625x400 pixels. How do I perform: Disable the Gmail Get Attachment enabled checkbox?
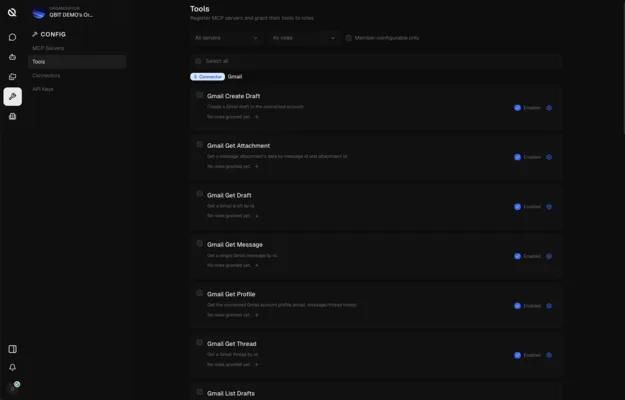517,157
